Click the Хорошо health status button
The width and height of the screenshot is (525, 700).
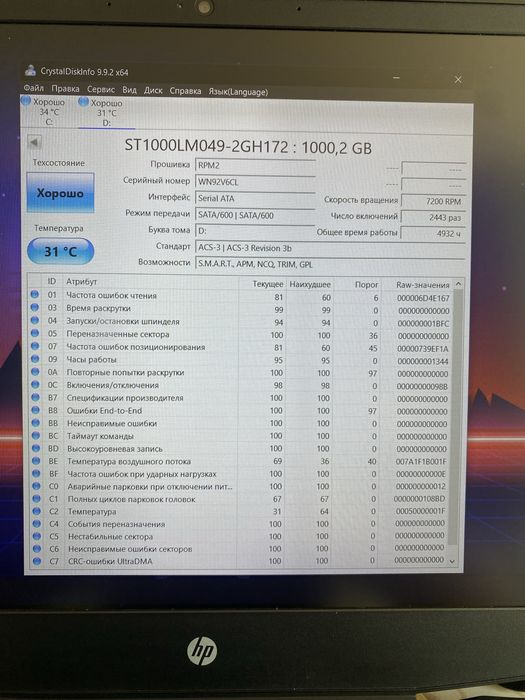pyautogui.click(x=60, y=193)
